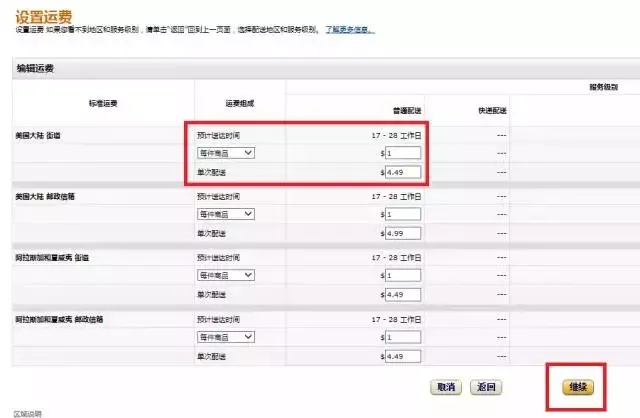This screenshot has width=640, height=418.
Task: Open 每件商品 dropdown for 美国大陆 街道
Action: pyautogui.click(x=226, y=153)
